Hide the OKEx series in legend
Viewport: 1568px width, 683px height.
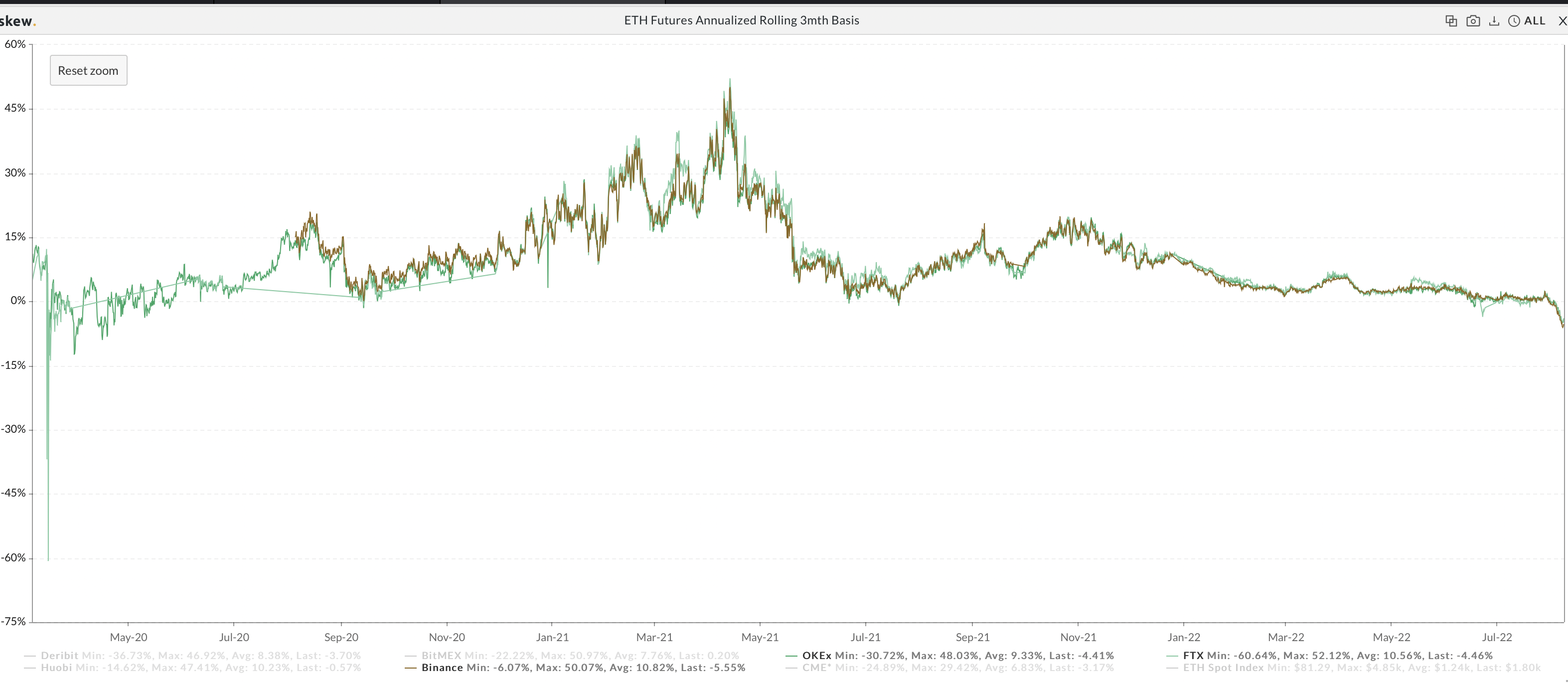point(949,656)
